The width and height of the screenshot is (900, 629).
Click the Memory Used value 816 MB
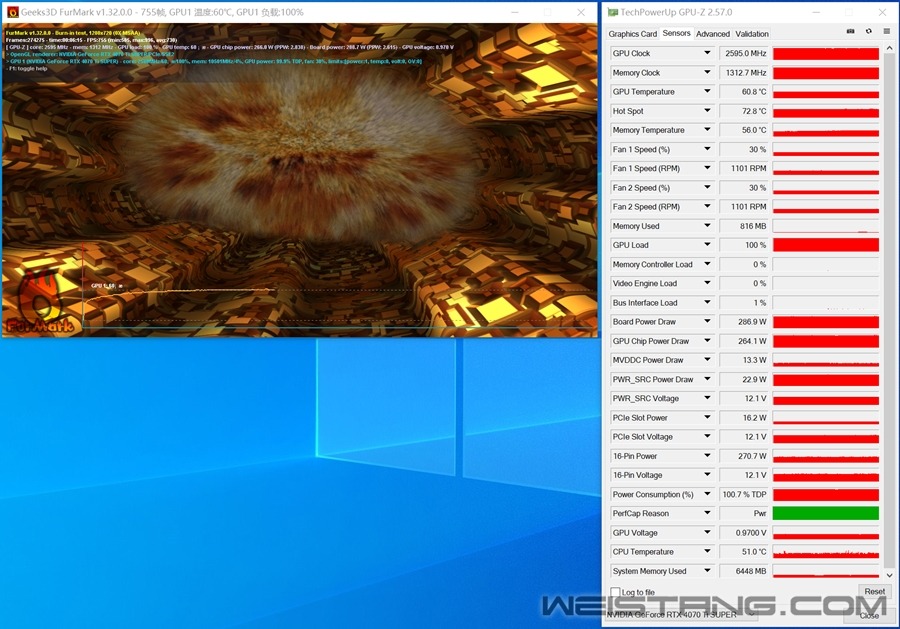tap(744, 226)
